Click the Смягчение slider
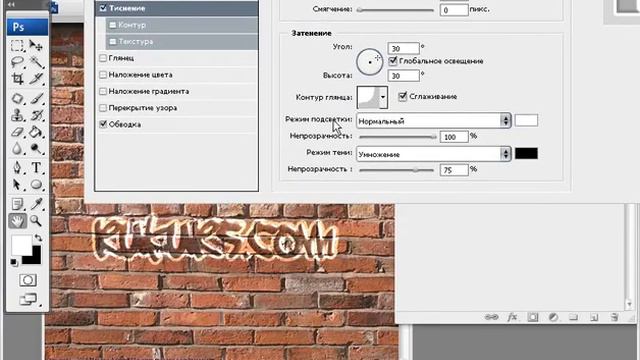Viewport: 640px width, 360px height. click(396, 10)
